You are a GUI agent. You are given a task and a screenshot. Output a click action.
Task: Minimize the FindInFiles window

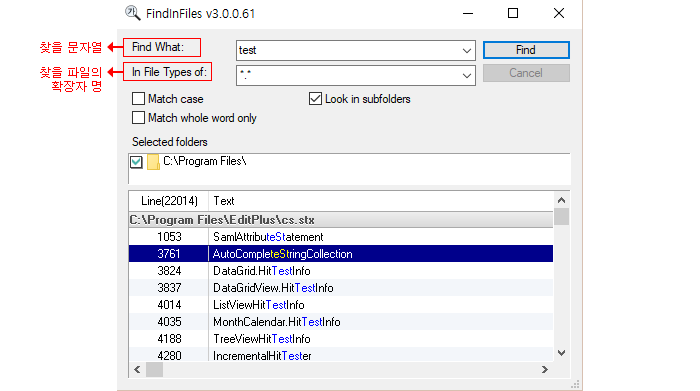click(x=468, y=13)
